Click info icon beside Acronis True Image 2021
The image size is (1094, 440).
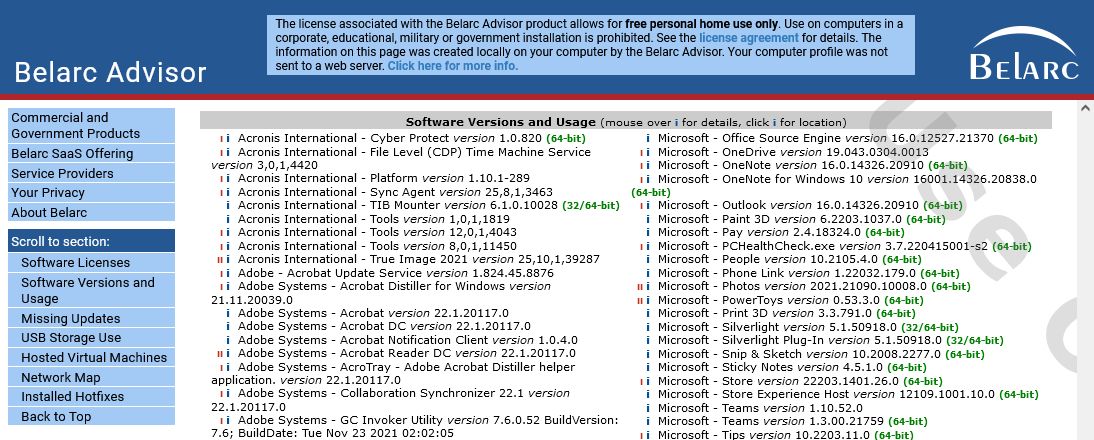tap(227, 259)
